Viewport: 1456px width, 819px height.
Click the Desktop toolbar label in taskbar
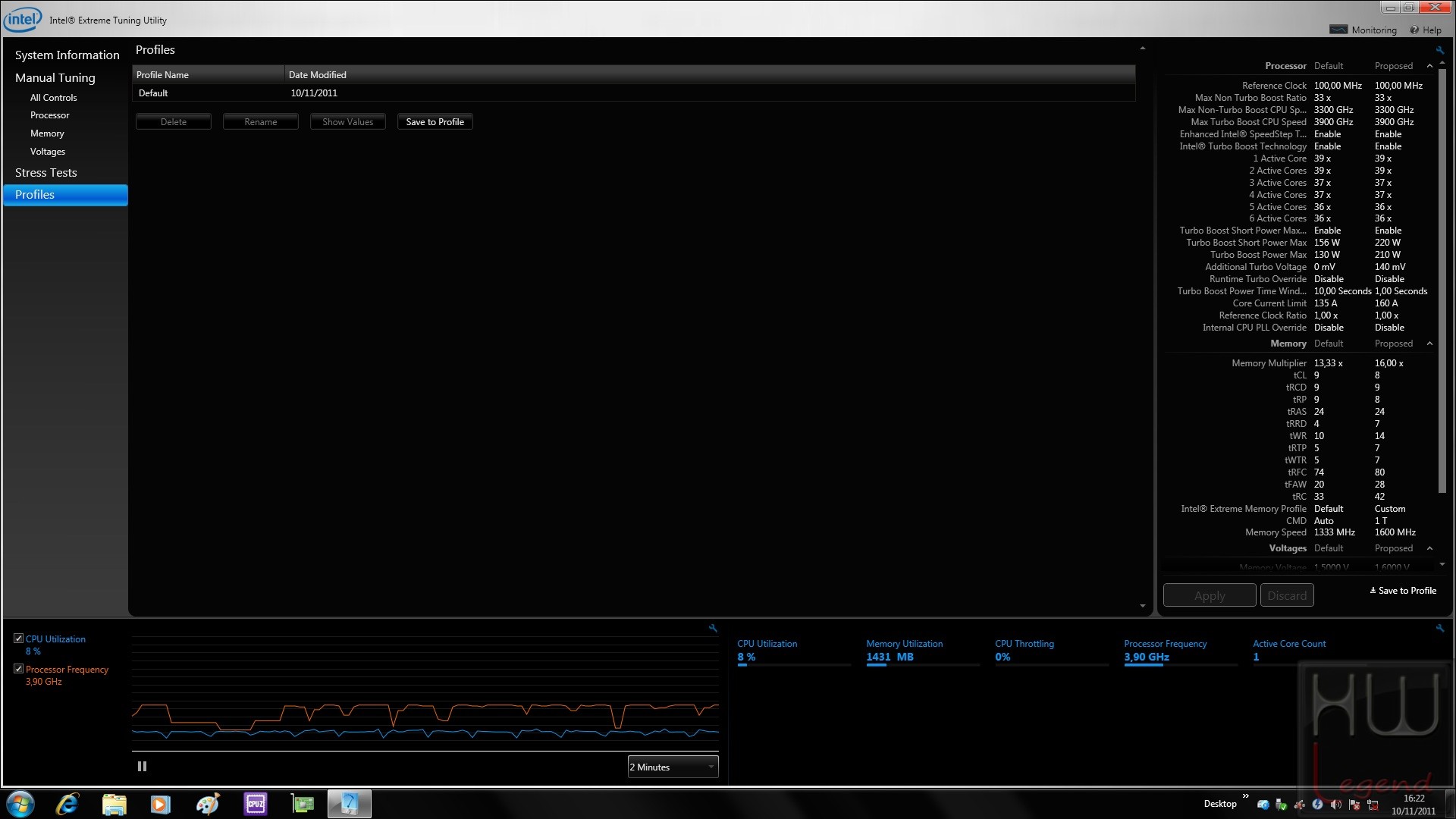(x=1220, y=804)
